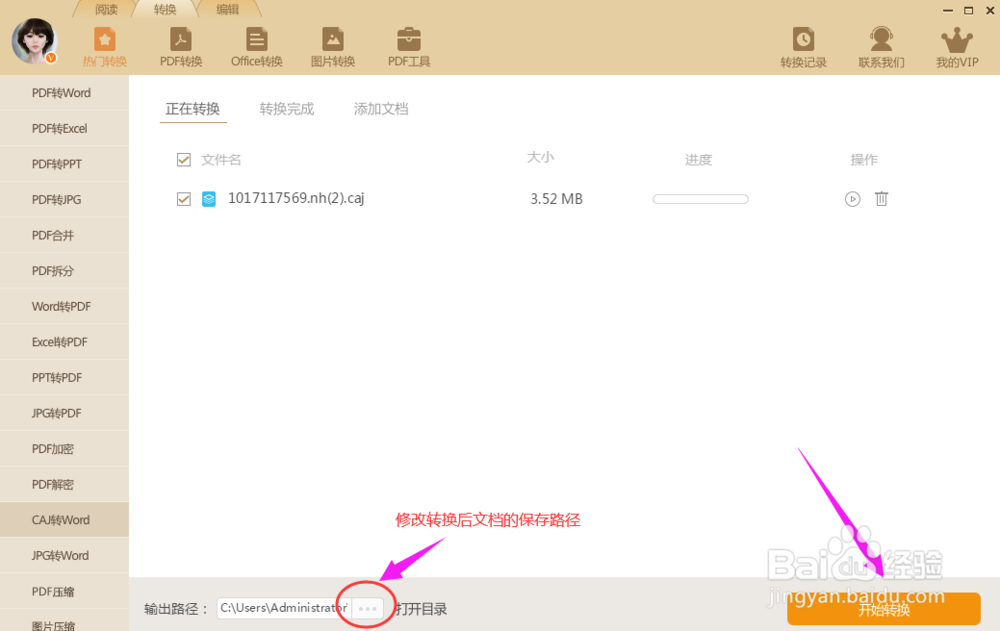Choose JPG转PDF in the sidebar

[64, 413]
